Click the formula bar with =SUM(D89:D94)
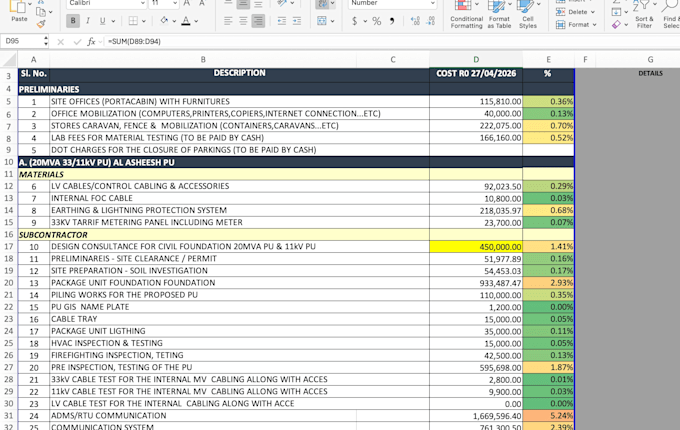Screen dimensions: 680x430 [x=390, y=42]
